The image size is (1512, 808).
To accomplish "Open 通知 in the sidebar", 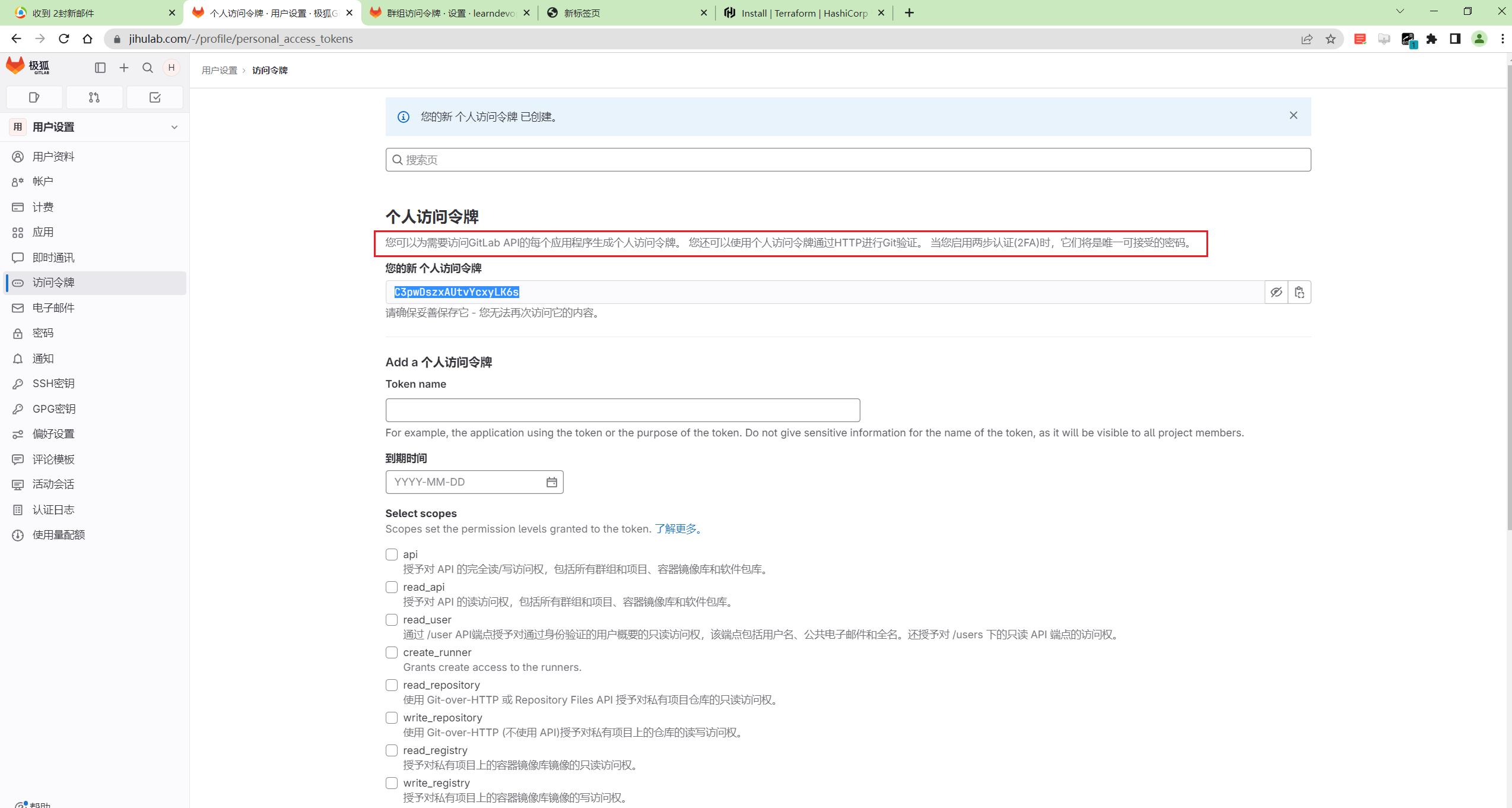I will (x=95, y=359).
